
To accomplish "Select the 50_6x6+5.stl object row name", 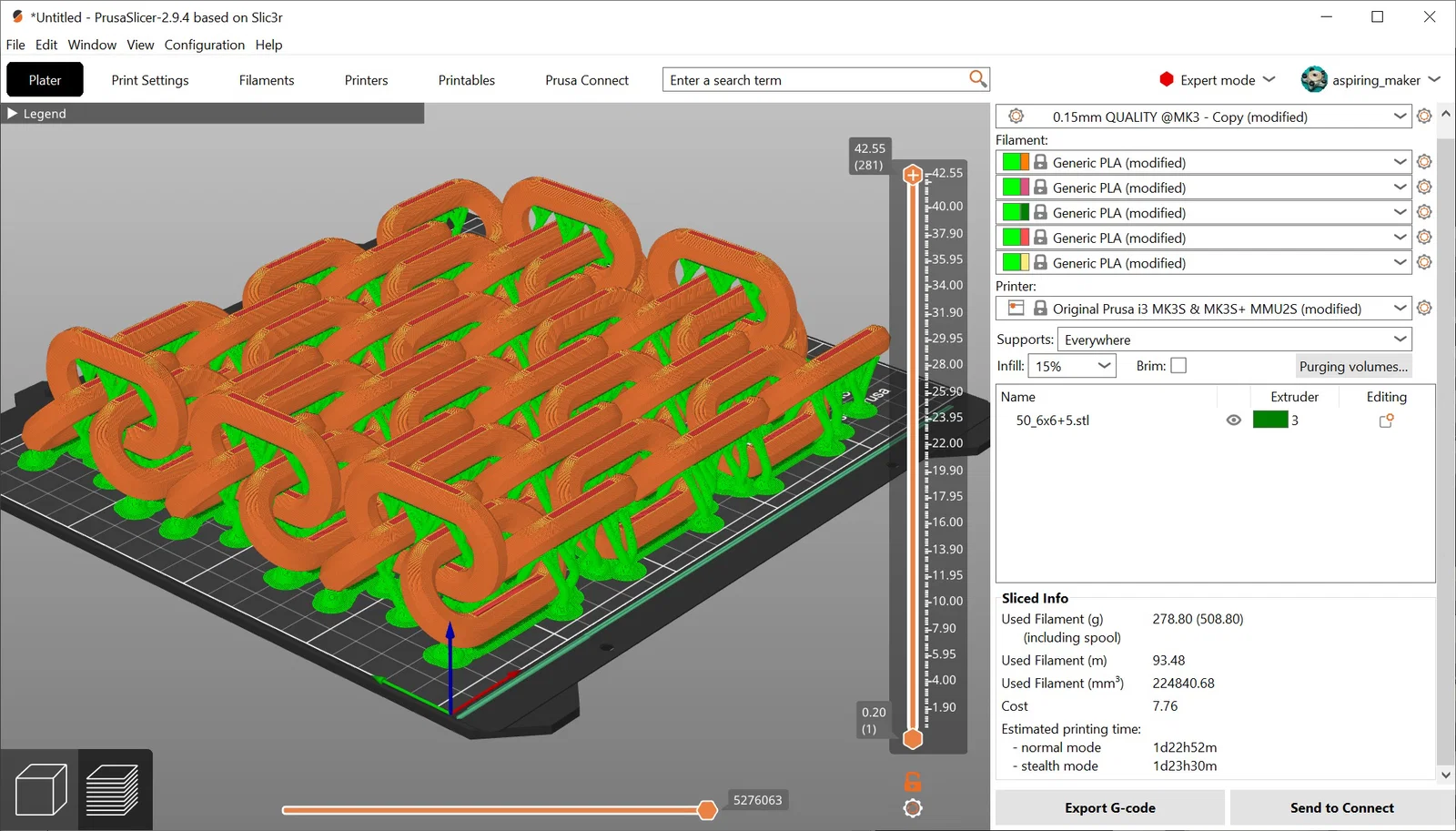I will [x=1053, y=421].
